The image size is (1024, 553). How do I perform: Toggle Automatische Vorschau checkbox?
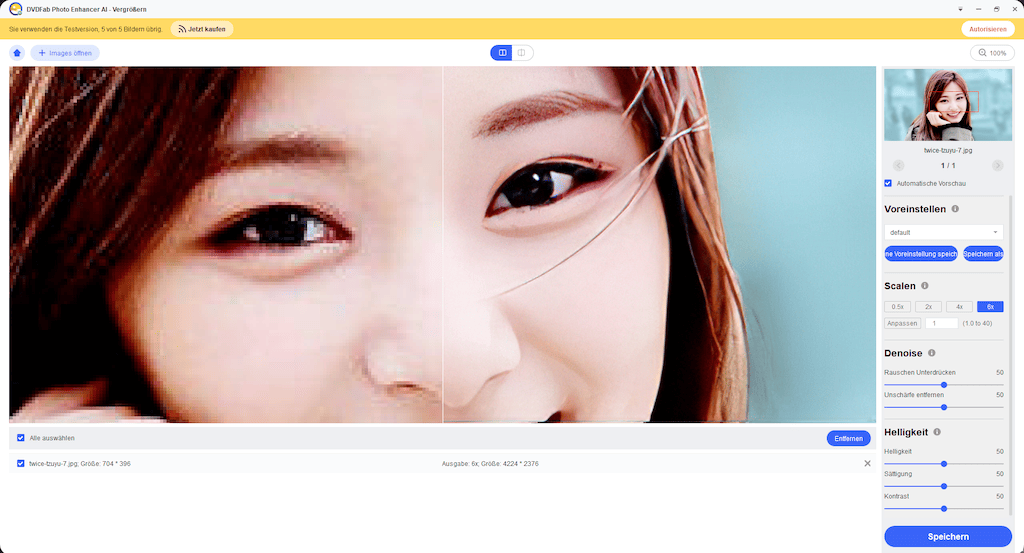point(889,183)
